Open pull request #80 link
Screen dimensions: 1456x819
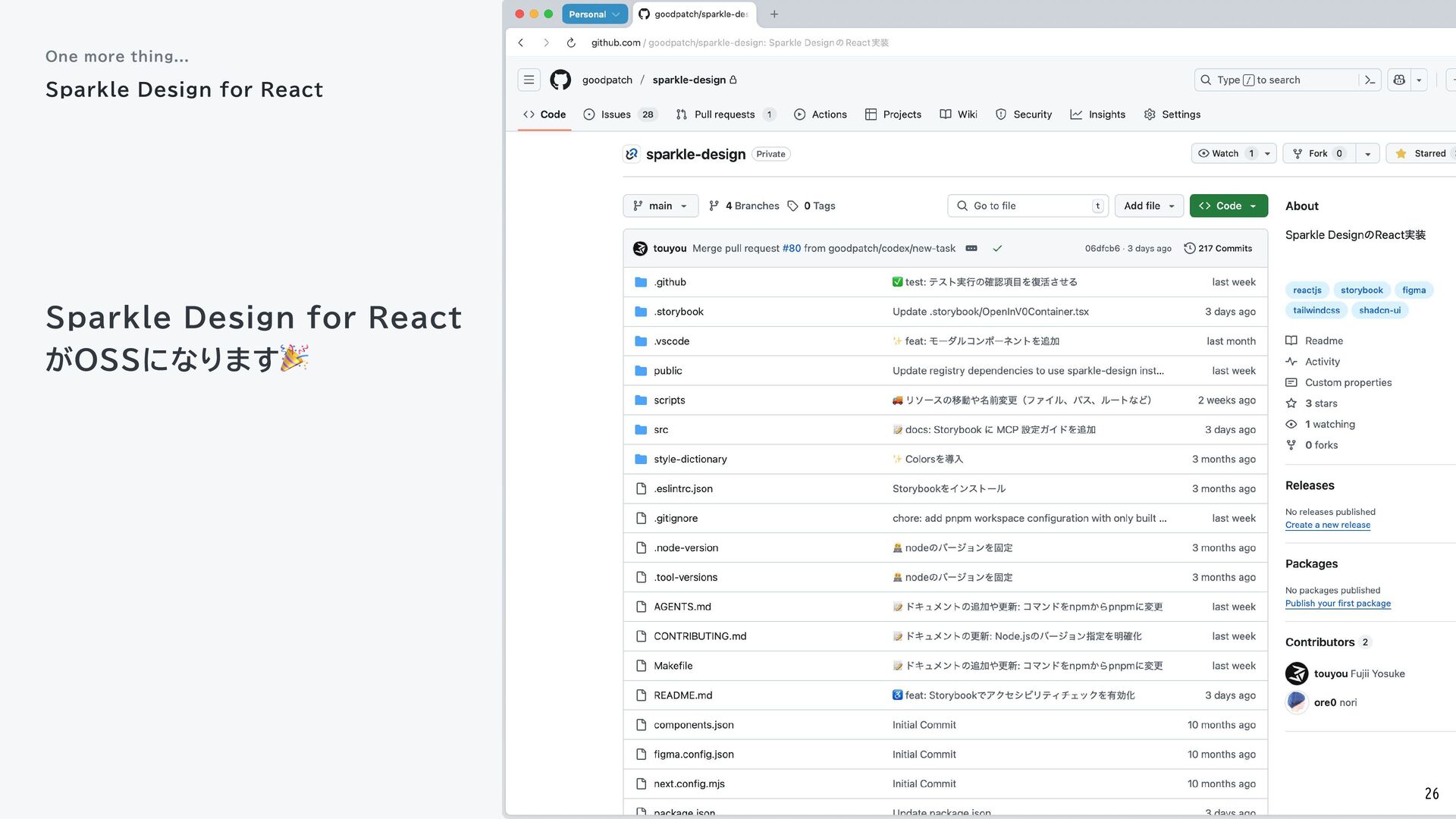pyautogui.click(x=792, y=248)
